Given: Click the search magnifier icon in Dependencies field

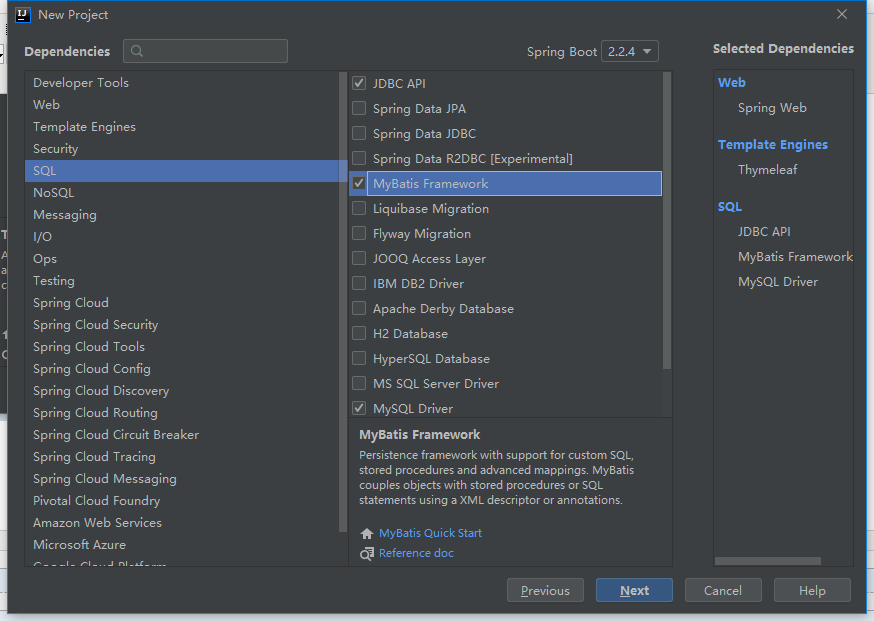Looking at the screenshot, I should [137, 51].
